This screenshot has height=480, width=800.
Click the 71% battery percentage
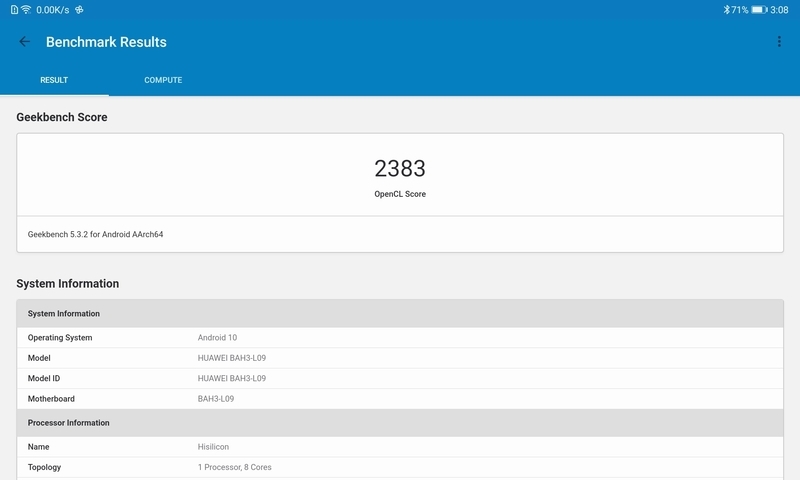point(740,10)
